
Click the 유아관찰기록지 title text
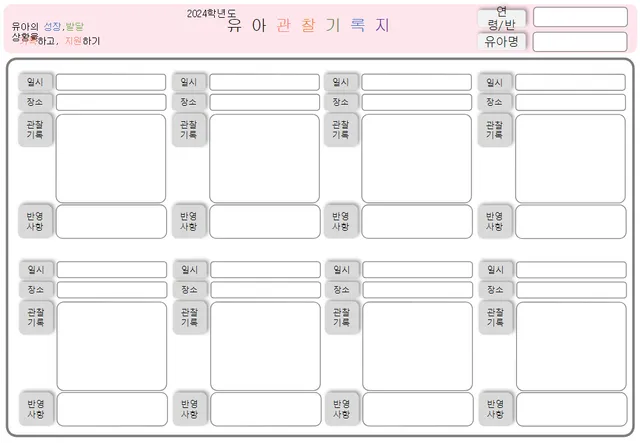(x=309, y=25)
